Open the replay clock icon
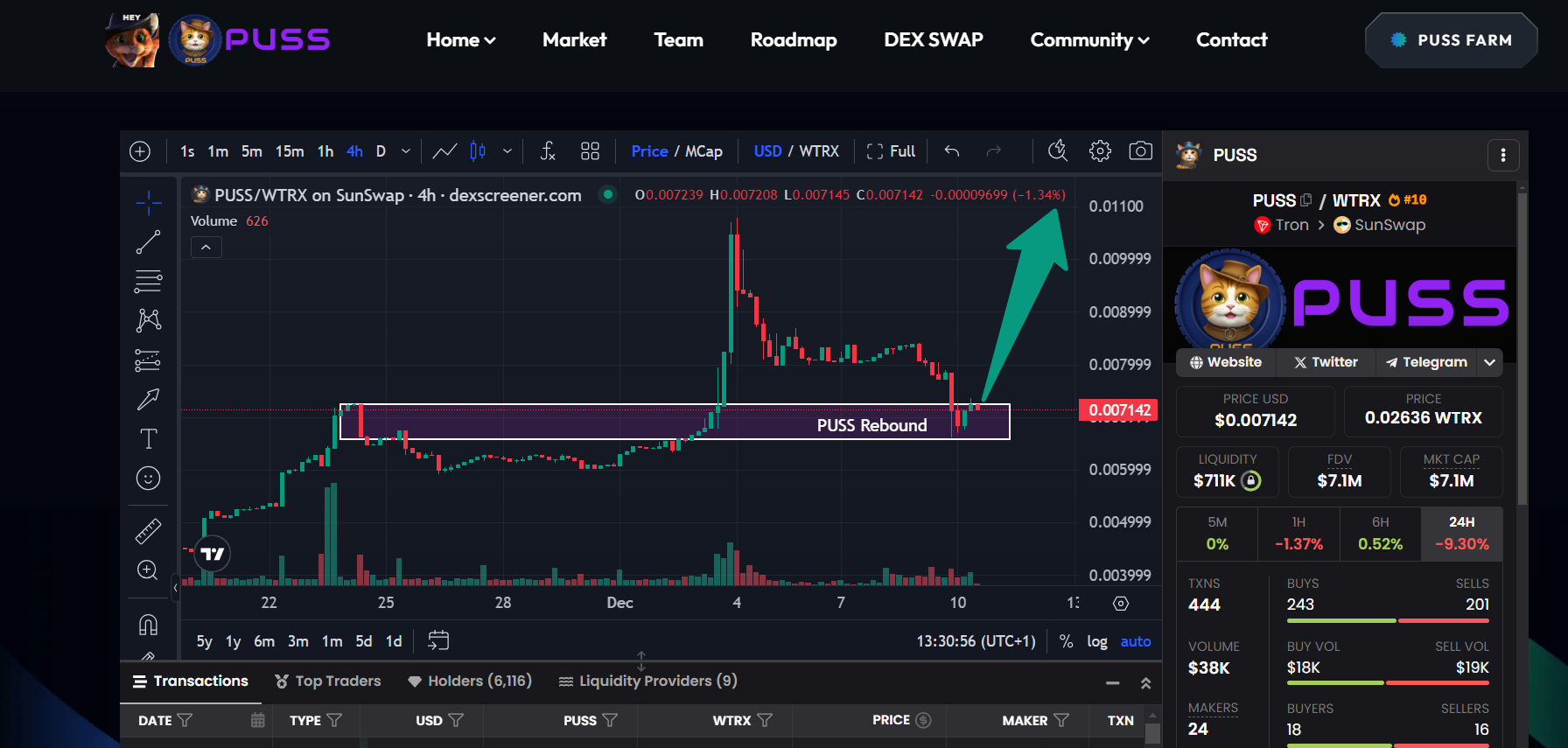The height and width of the screenshot is (748, 1568). pos(1058,151)
